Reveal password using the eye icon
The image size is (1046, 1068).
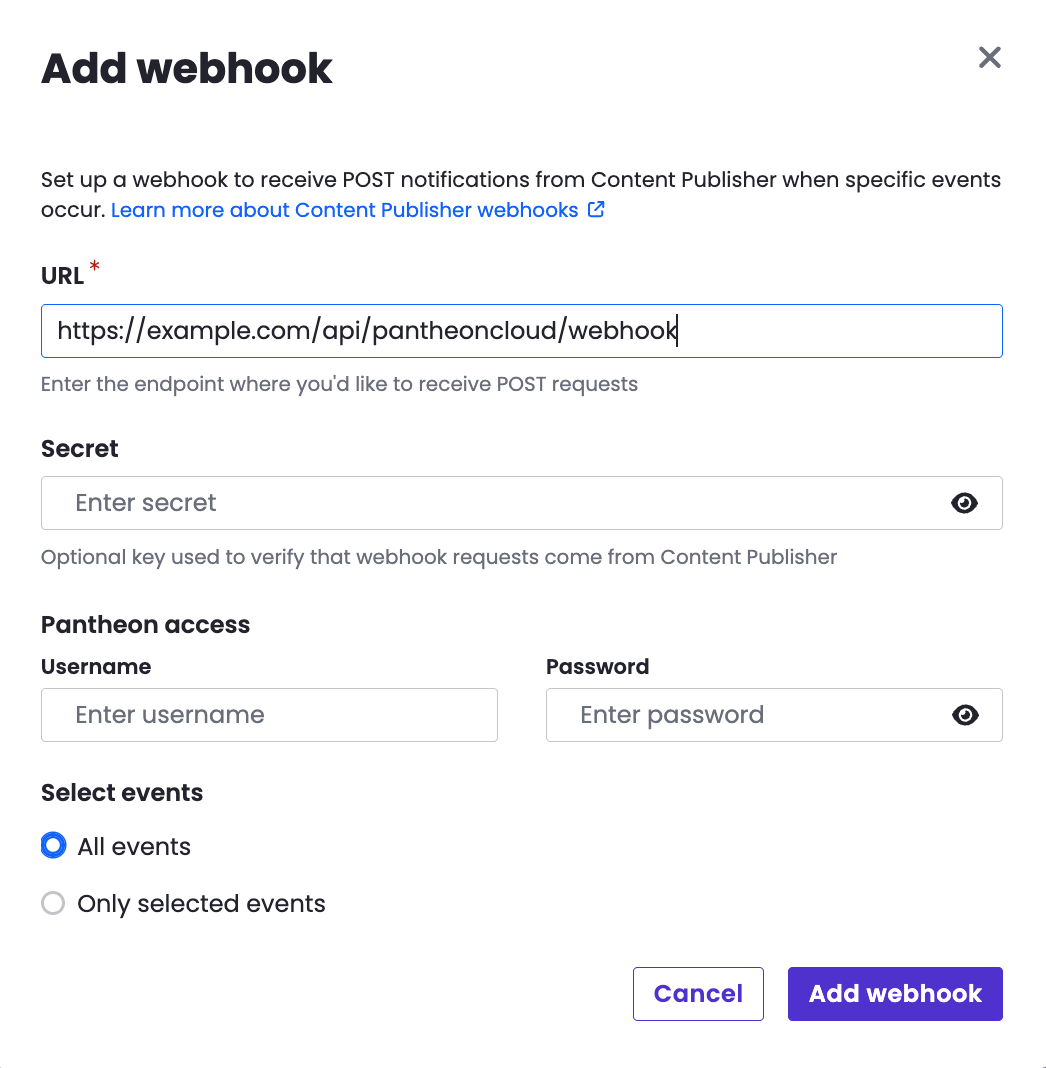tap(965, 715)
